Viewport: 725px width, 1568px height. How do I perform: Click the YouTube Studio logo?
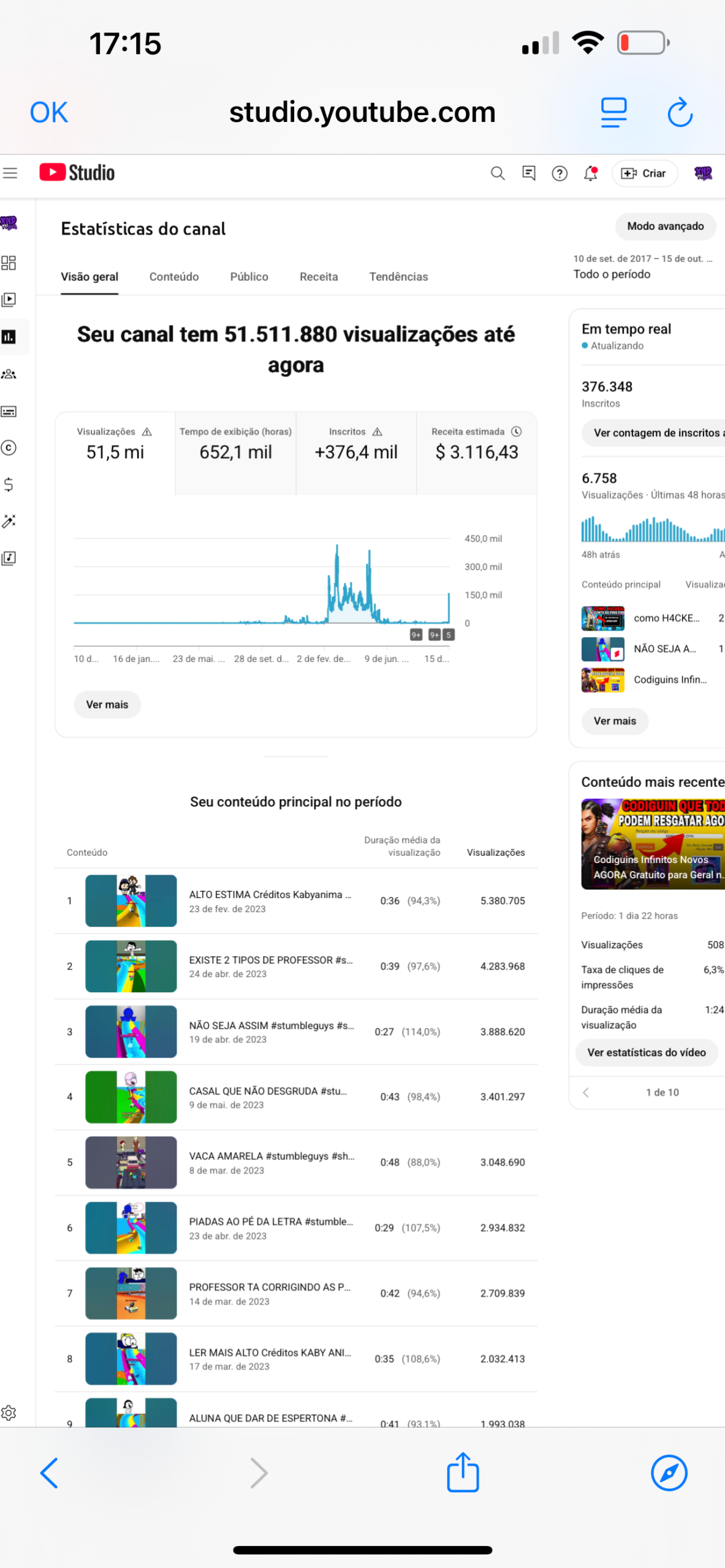coord(77,173)
